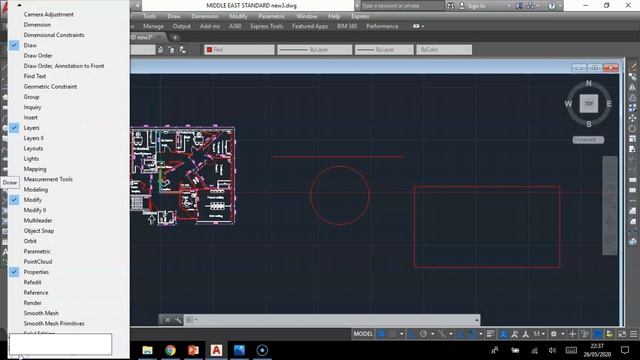Click the command line customize wrench icon
640x360 pixels.
[178, 320]
